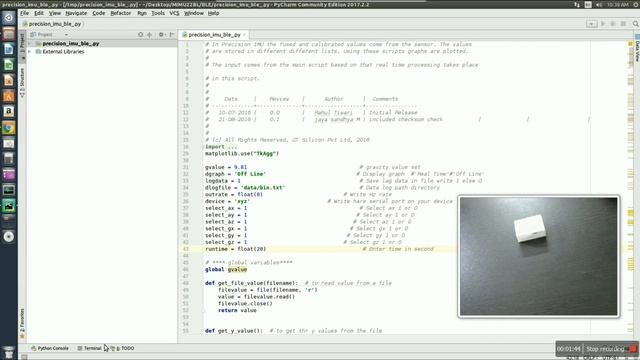Open the Help menu
640x360 pixels.
pos(213,13)
